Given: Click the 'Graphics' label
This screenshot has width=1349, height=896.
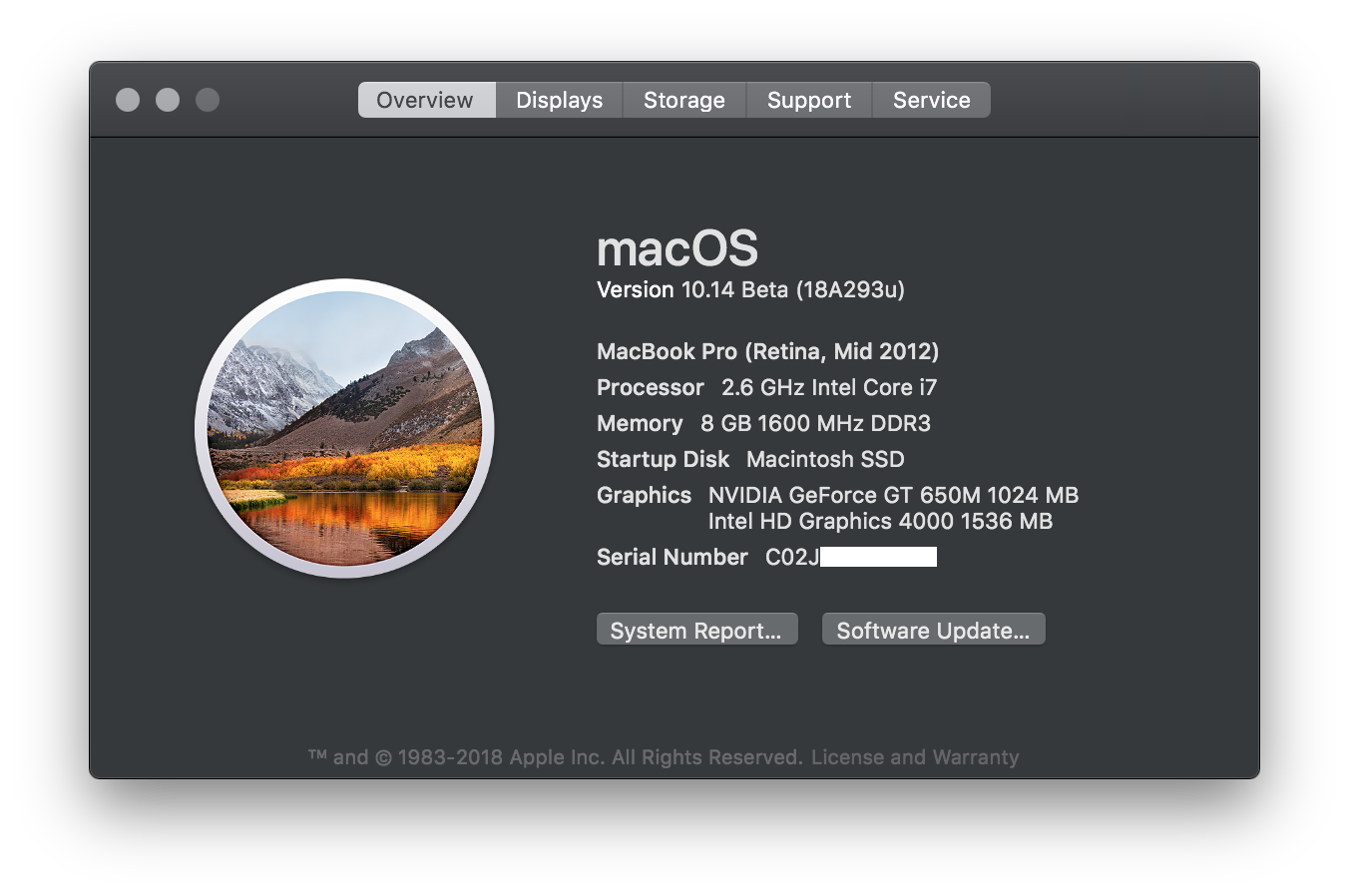Looking at the screenshot, I should [644, 495].
